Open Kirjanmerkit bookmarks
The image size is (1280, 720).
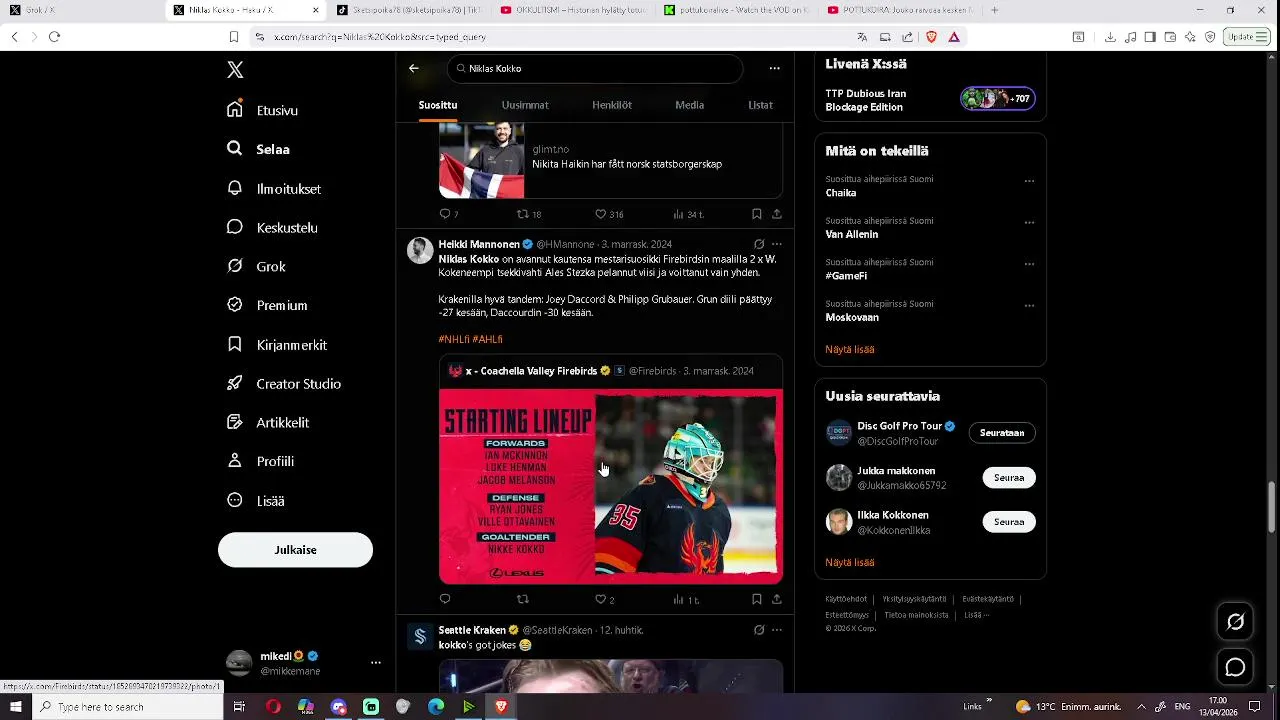point(278,345)
